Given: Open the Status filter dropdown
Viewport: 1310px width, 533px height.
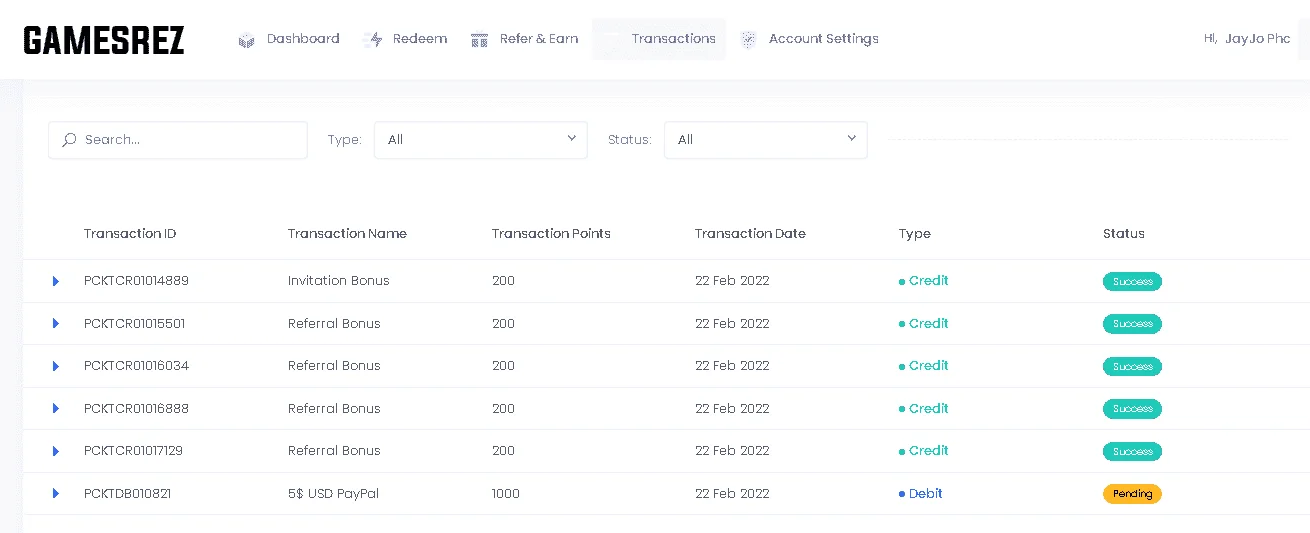Looking at the screenshot, I should (766, 140).
